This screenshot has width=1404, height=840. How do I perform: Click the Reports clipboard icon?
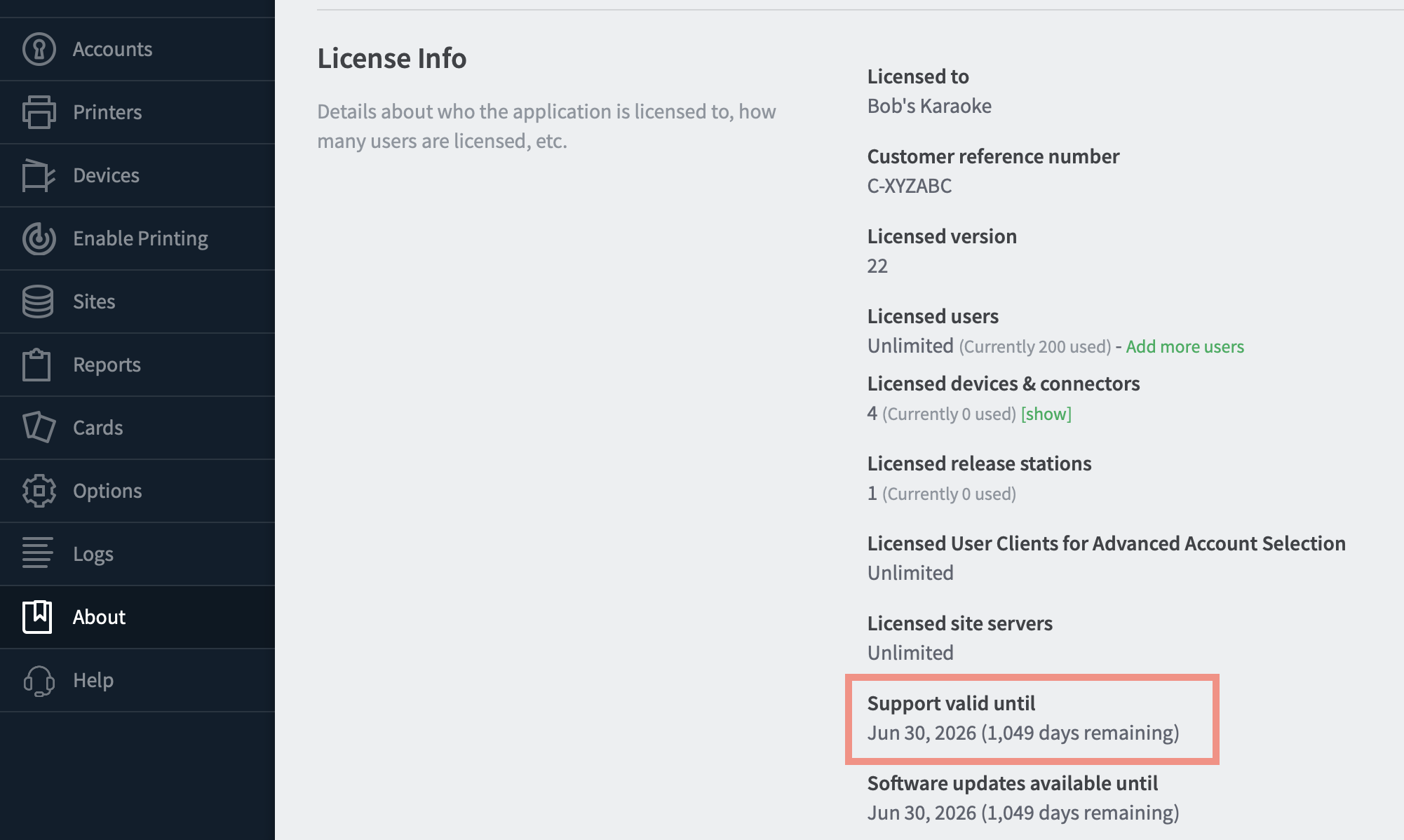coord(36,365)
